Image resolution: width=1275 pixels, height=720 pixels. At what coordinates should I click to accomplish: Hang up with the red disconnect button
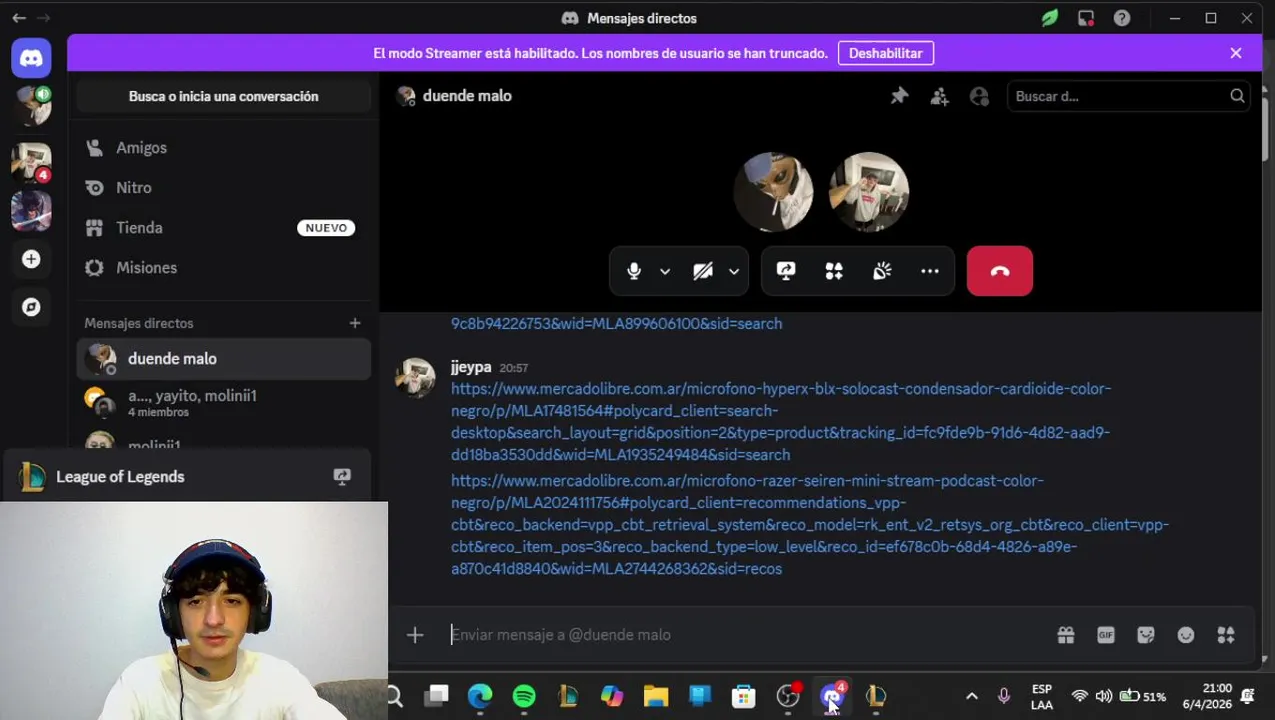(x=1000, y=271)
